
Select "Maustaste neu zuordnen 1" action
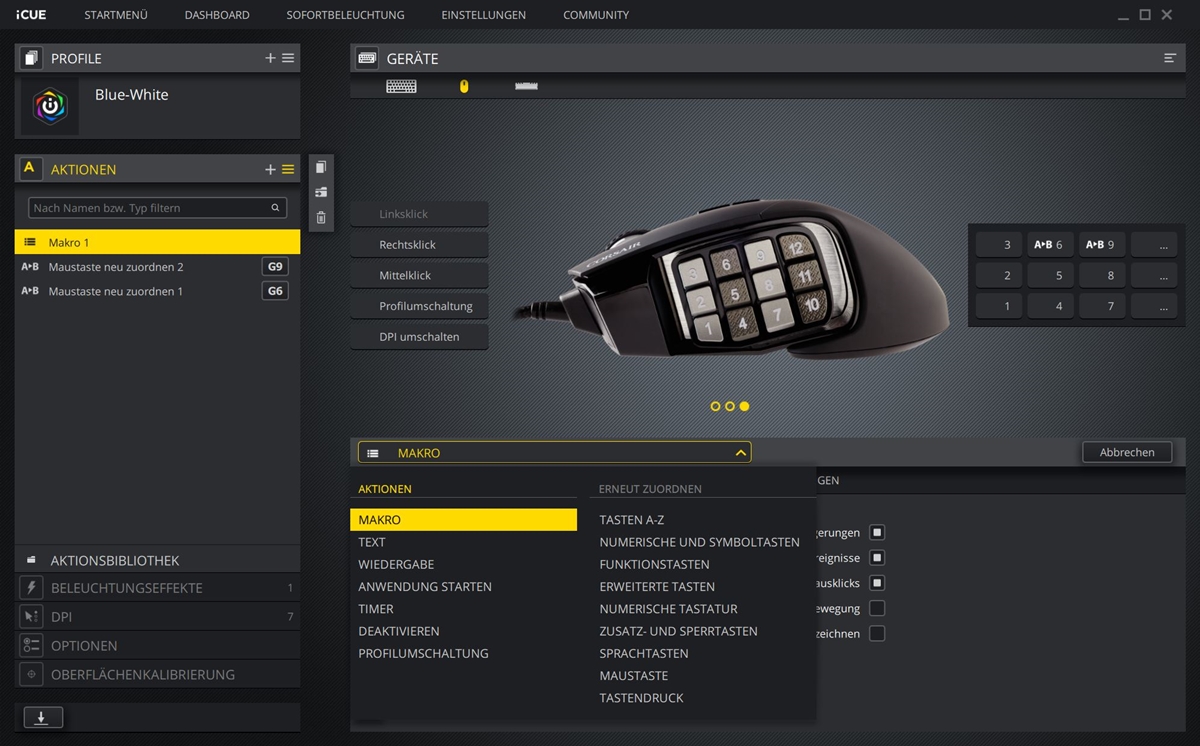point(157,291)
